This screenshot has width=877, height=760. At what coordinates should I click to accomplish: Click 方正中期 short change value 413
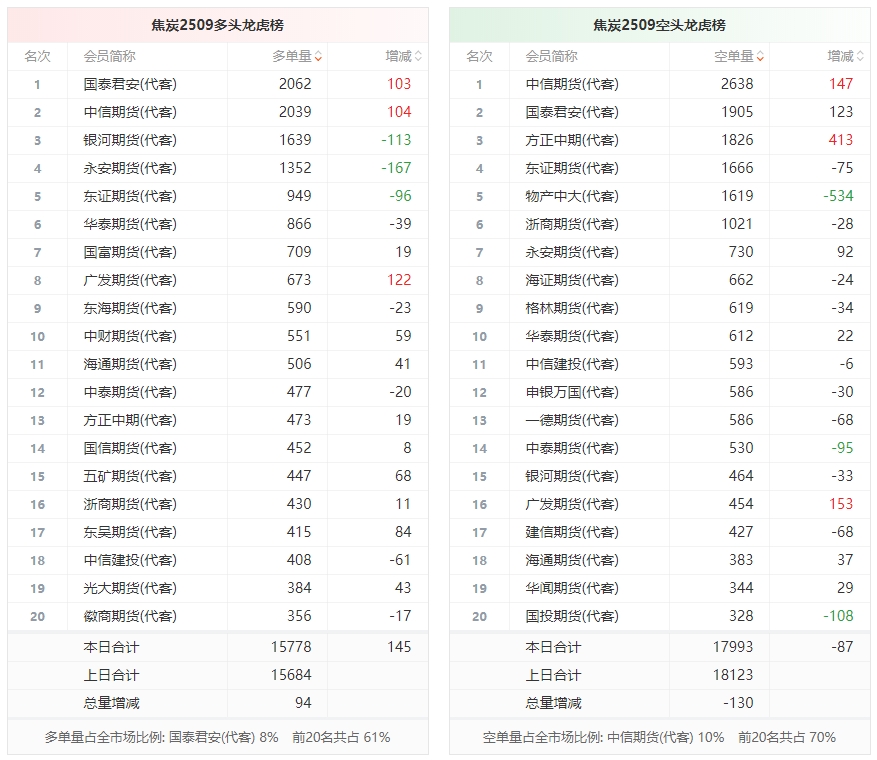point(841,140)
